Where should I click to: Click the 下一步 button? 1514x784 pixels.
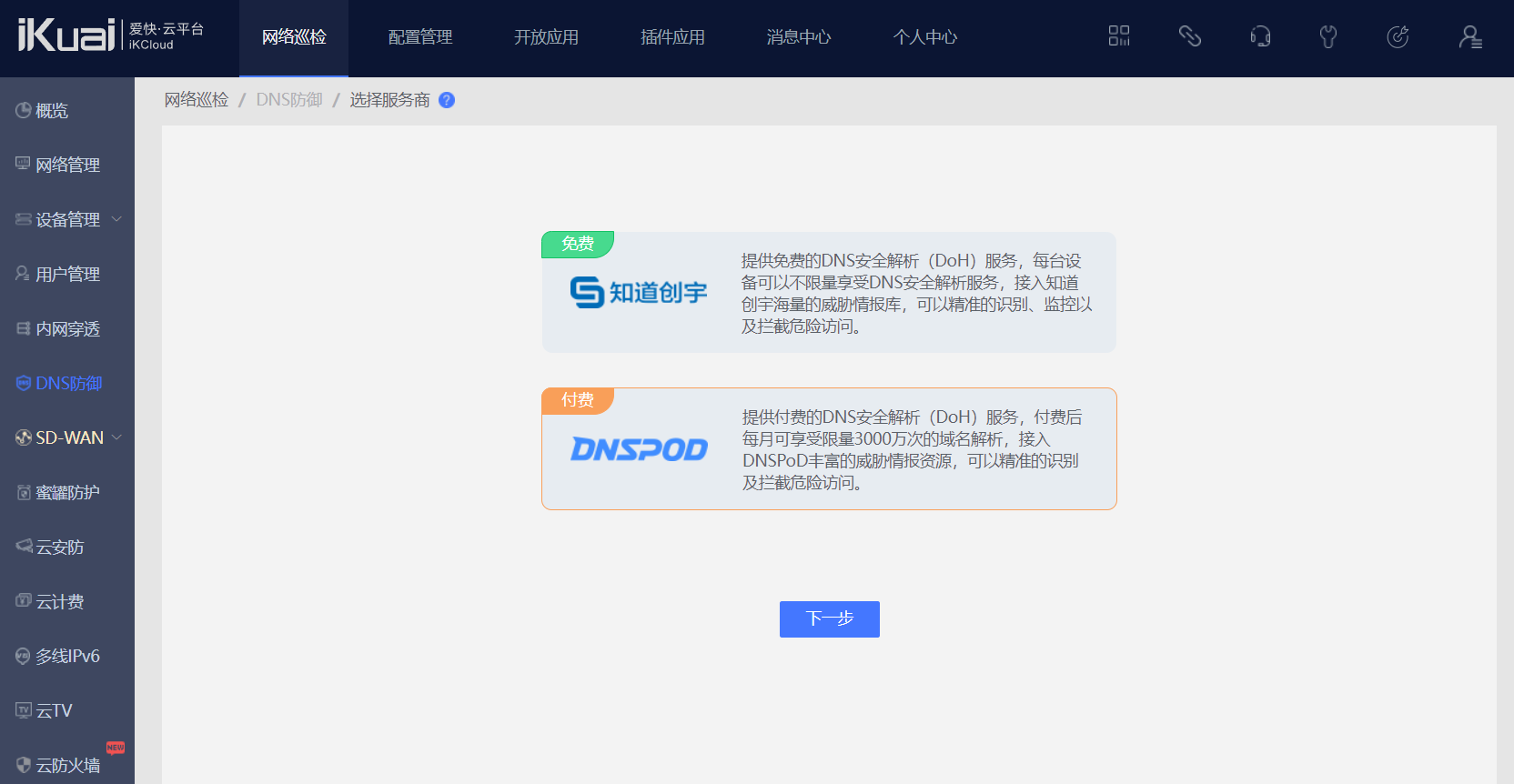830,619
